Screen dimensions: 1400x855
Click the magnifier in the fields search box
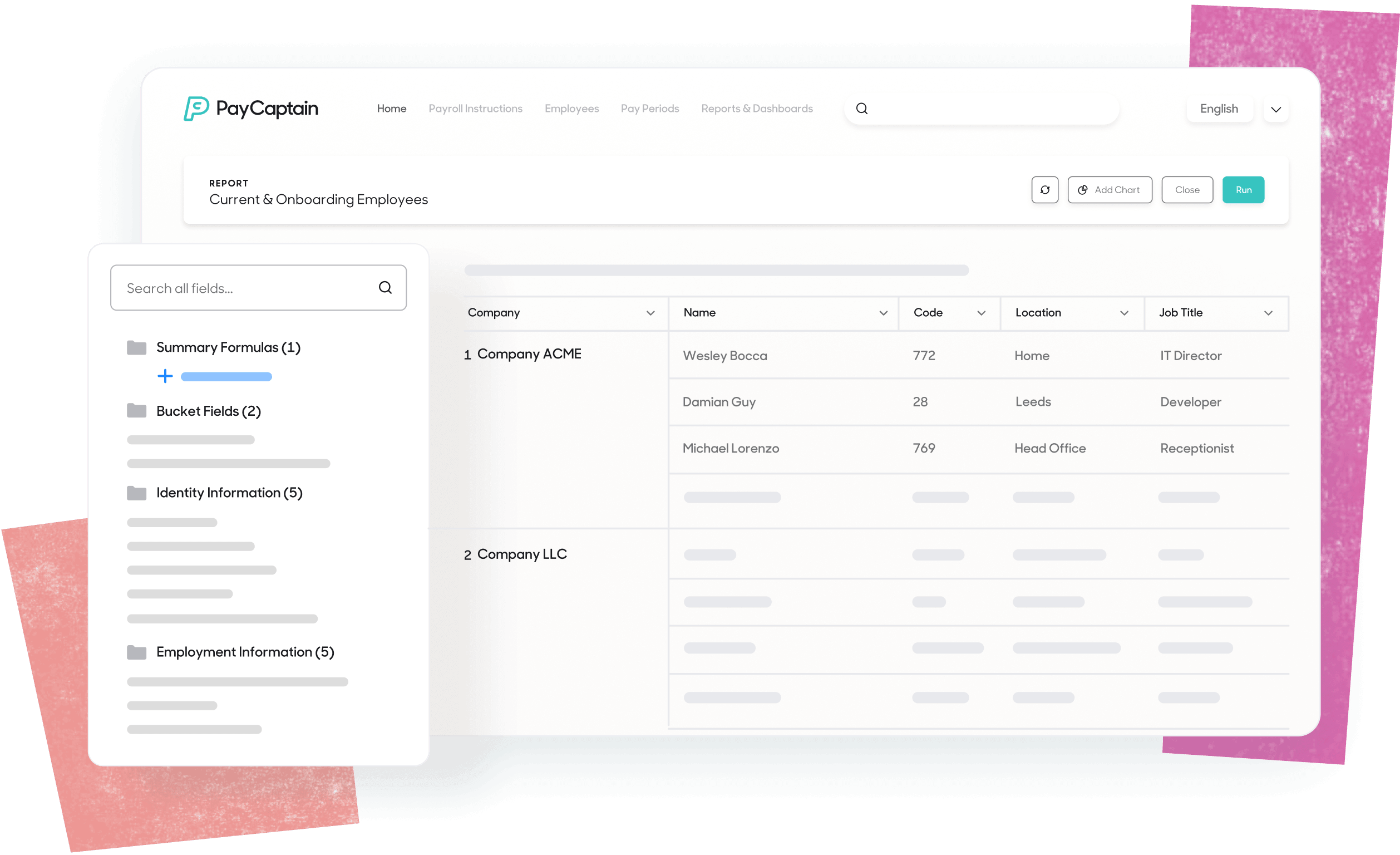(x=385, y=288)
